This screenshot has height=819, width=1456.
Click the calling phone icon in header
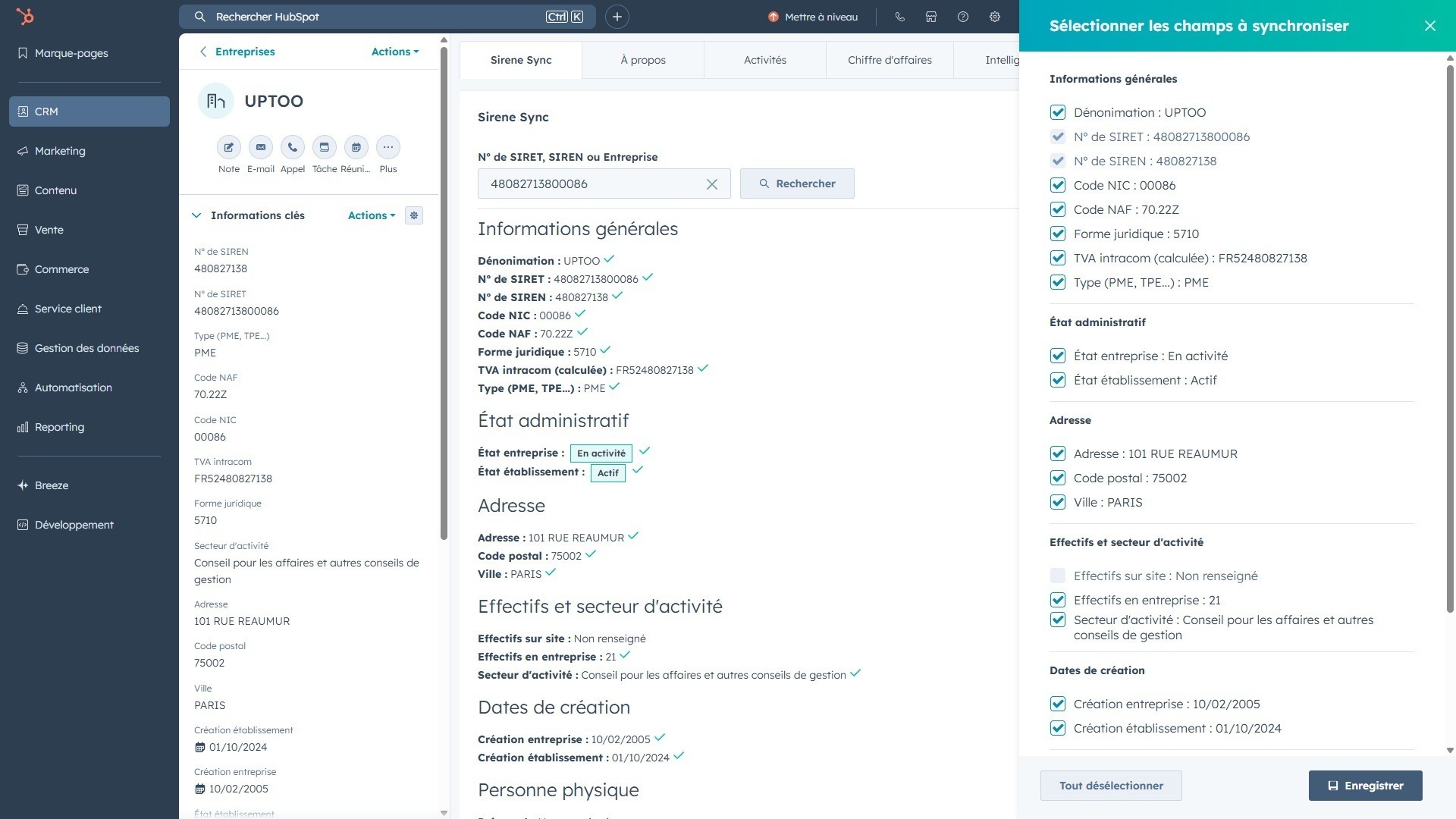(x=899, y=17)
